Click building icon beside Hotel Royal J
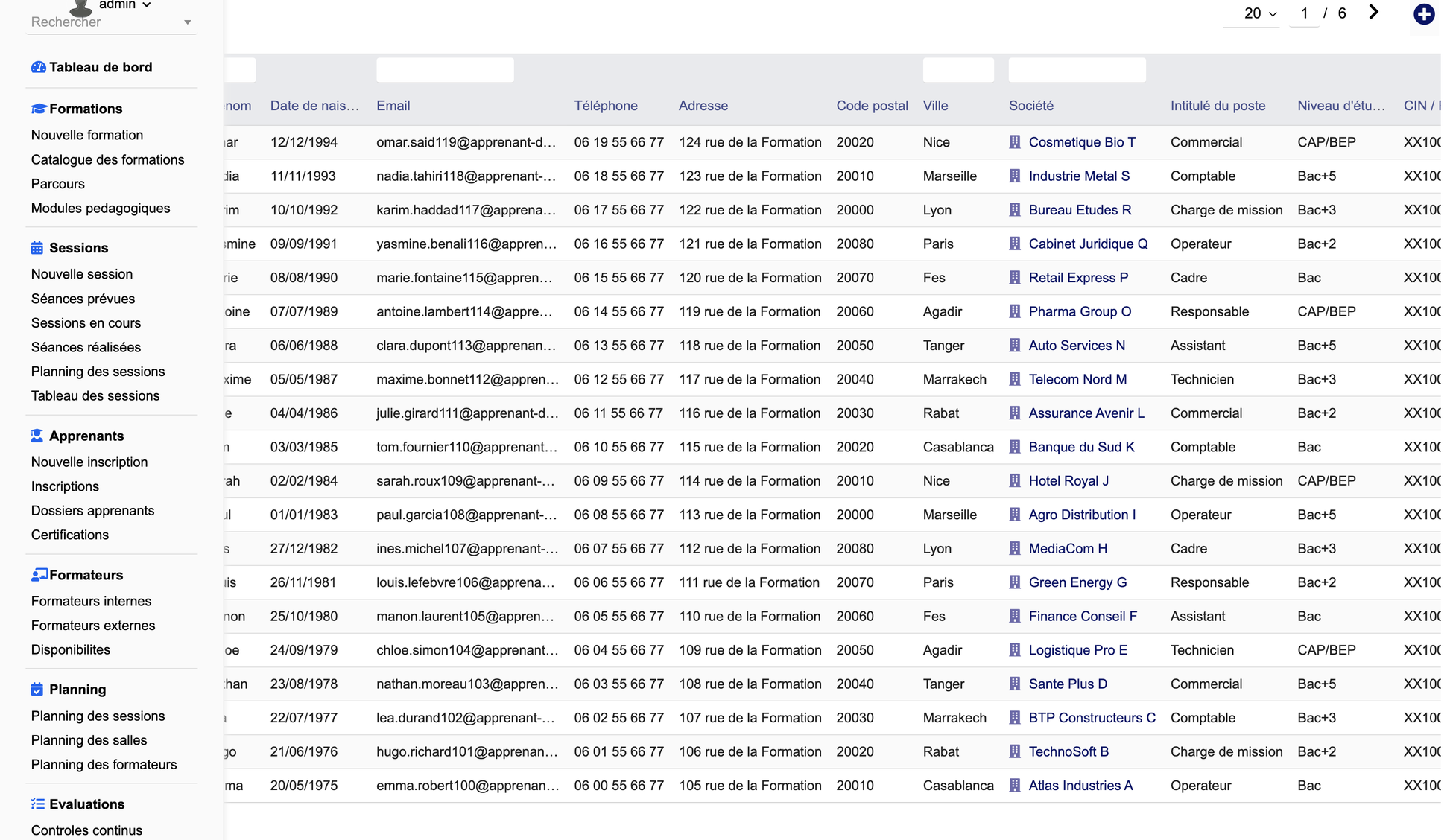Screen dimensions: 1450x840 [1015, 481]
